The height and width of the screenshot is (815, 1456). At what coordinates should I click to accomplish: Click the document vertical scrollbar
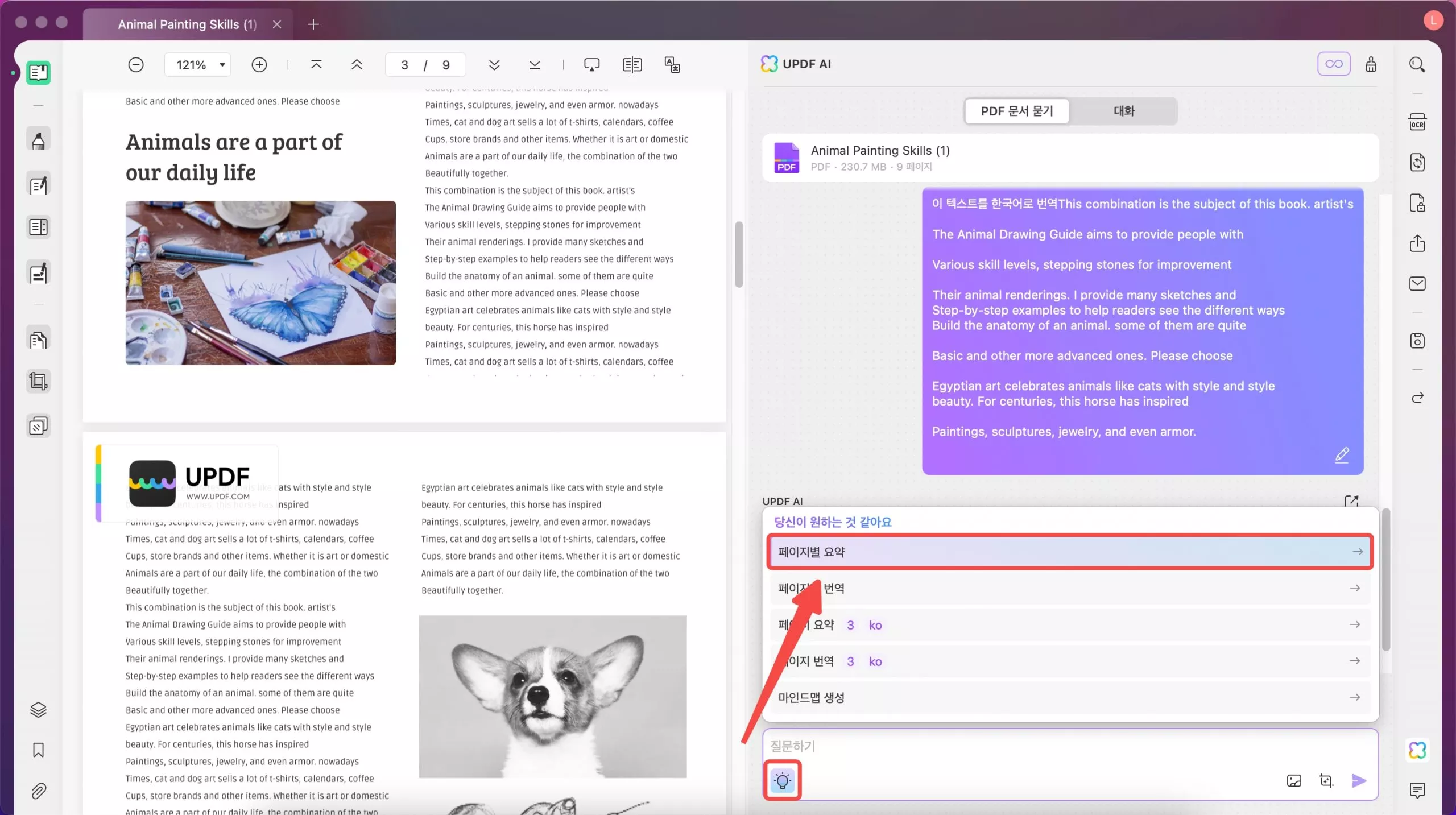pos(739,254)
